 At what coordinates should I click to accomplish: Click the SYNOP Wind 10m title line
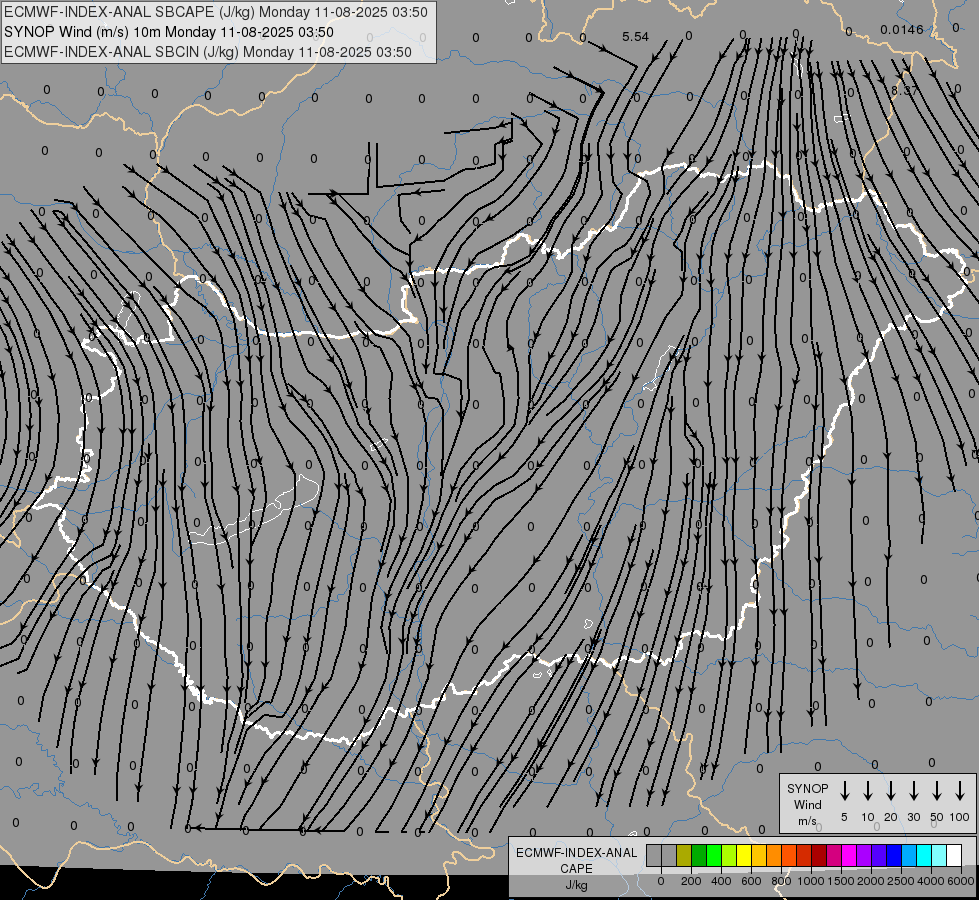click(169, 32)
